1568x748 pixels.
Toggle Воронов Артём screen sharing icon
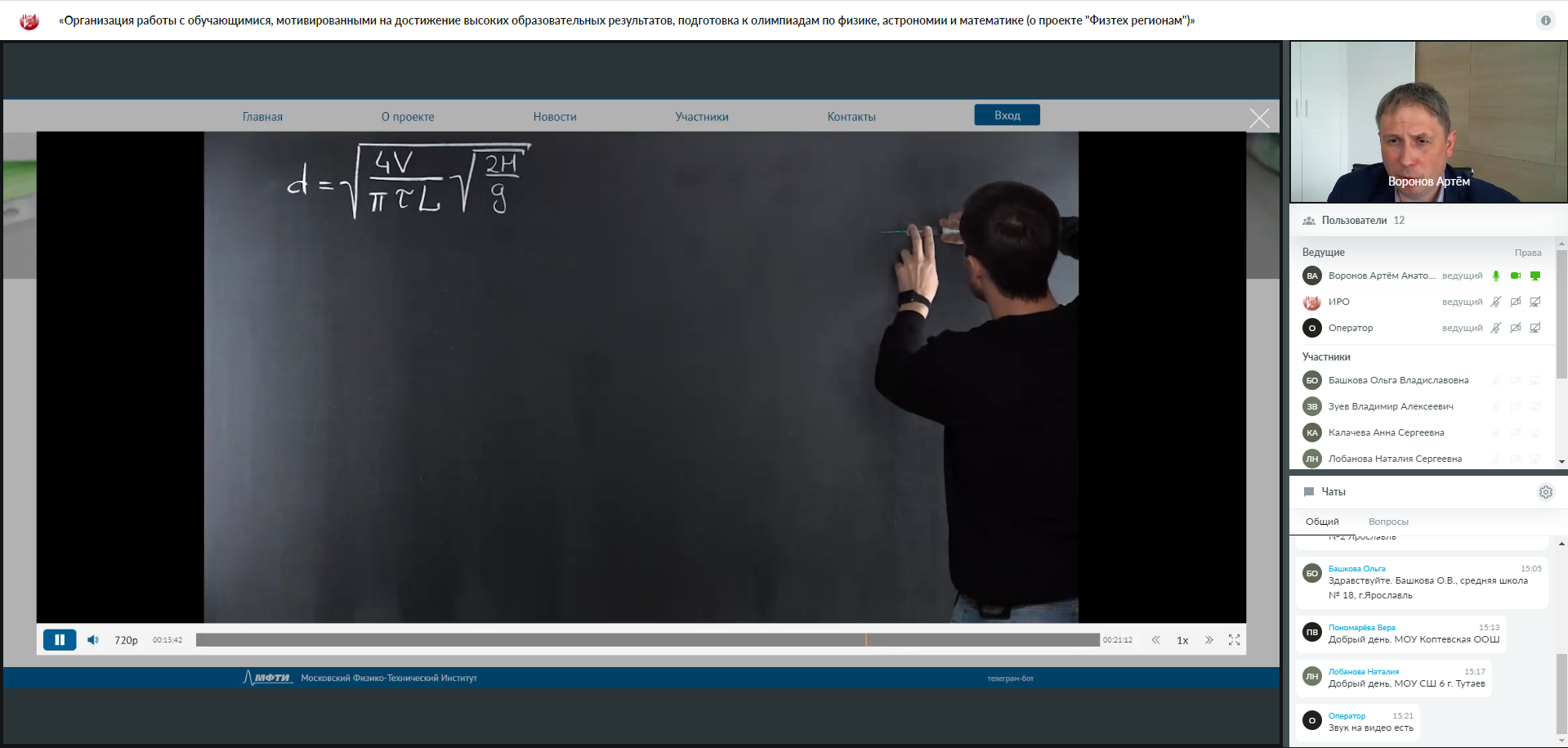coord(1535,276)
